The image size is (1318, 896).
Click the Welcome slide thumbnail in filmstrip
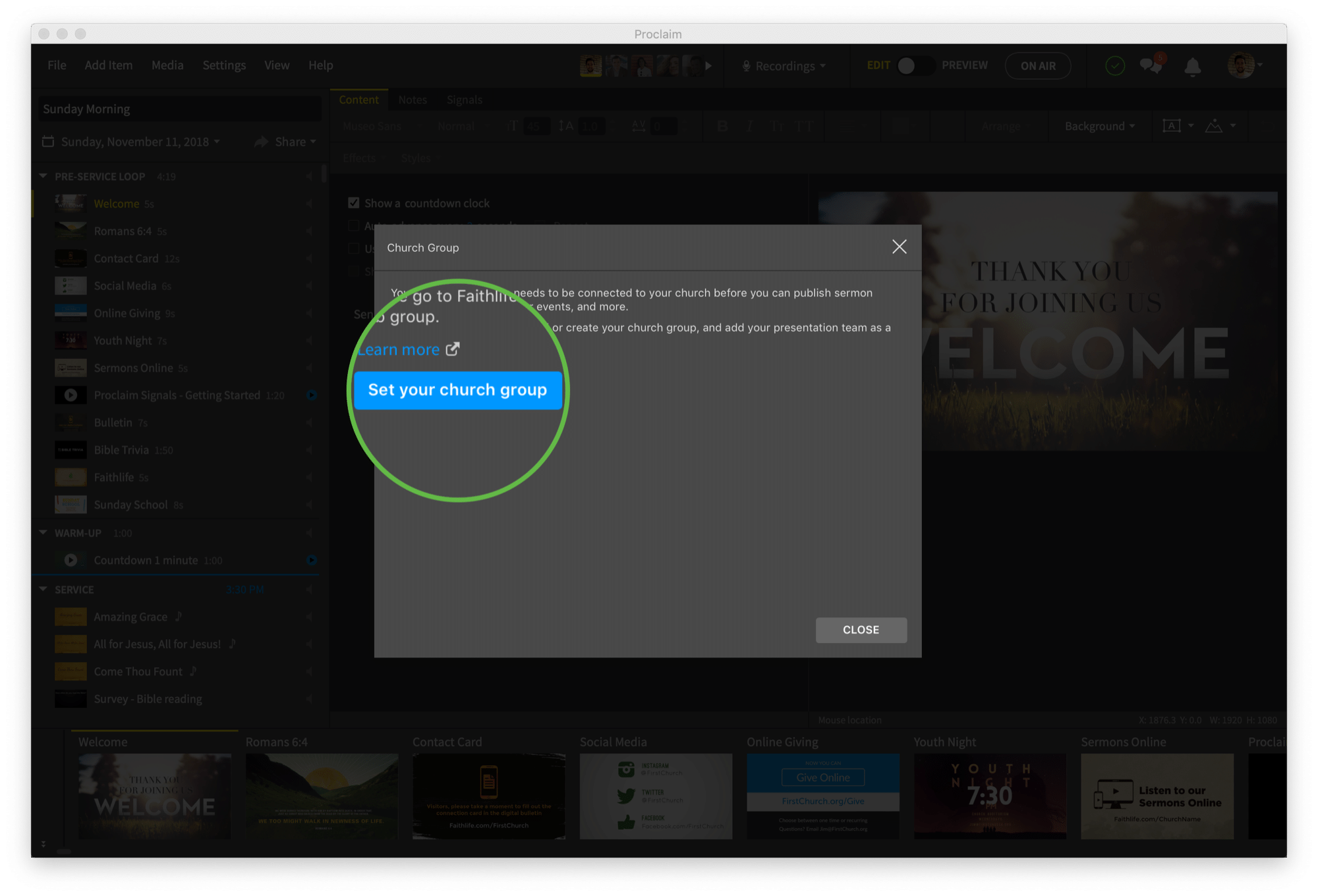155,796
